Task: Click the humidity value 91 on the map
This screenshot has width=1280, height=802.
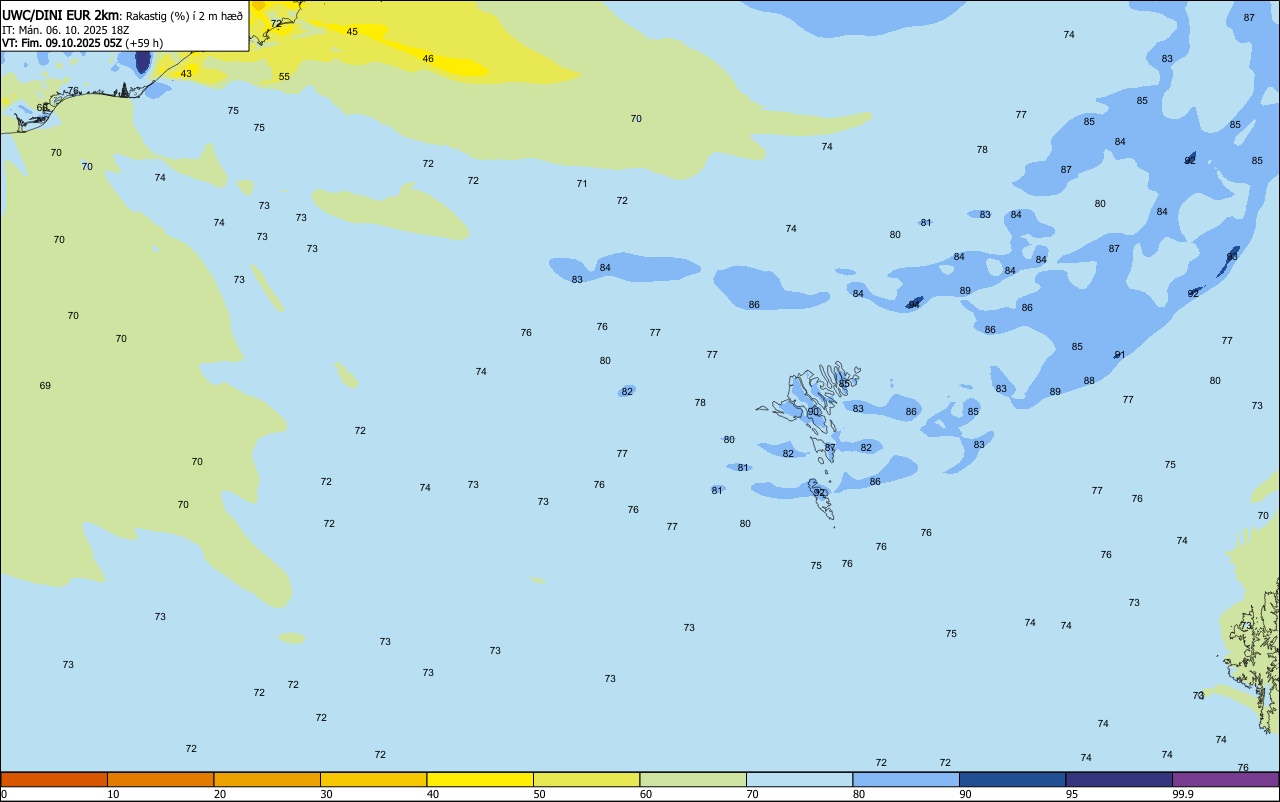Action: click(x=1120, y=355)
